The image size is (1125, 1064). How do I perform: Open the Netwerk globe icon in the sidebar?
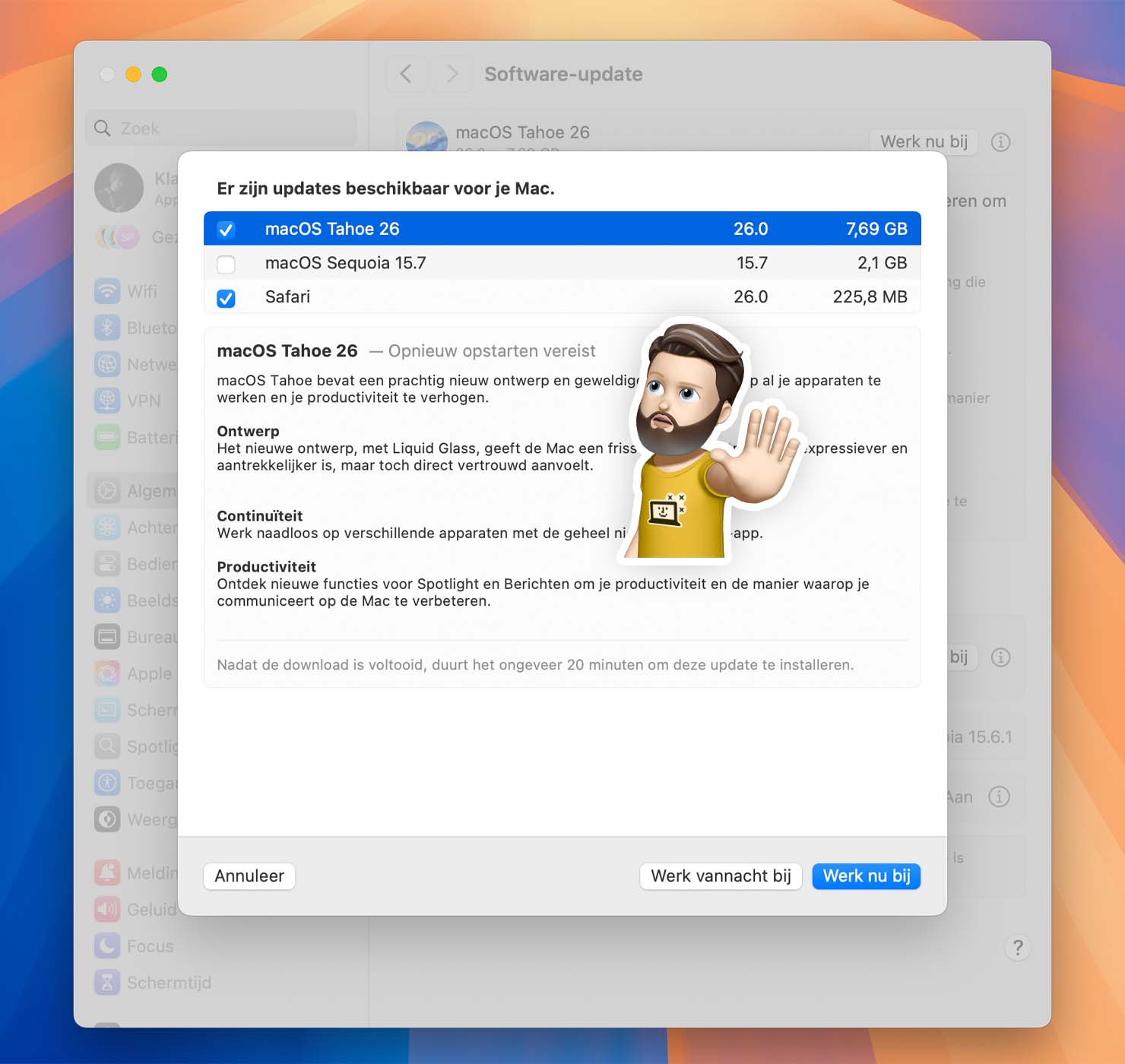pyautogui.click(x=107, y=364)
